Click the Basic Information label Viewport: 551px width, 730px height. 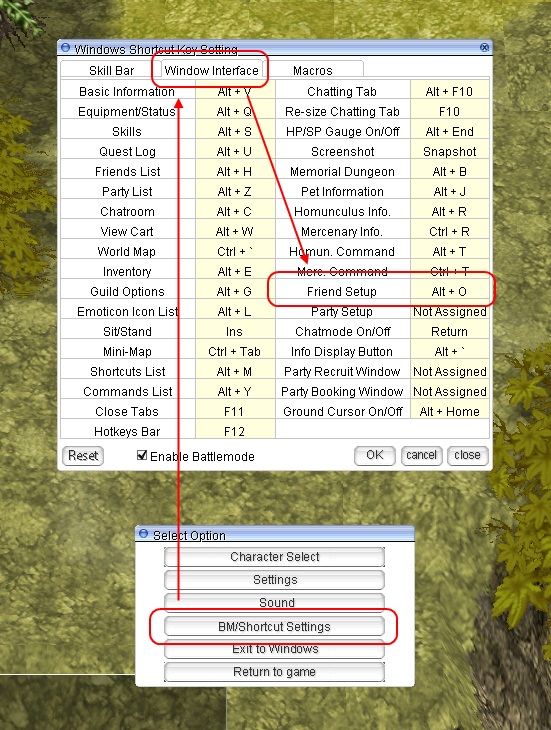(x=127, y=91)
